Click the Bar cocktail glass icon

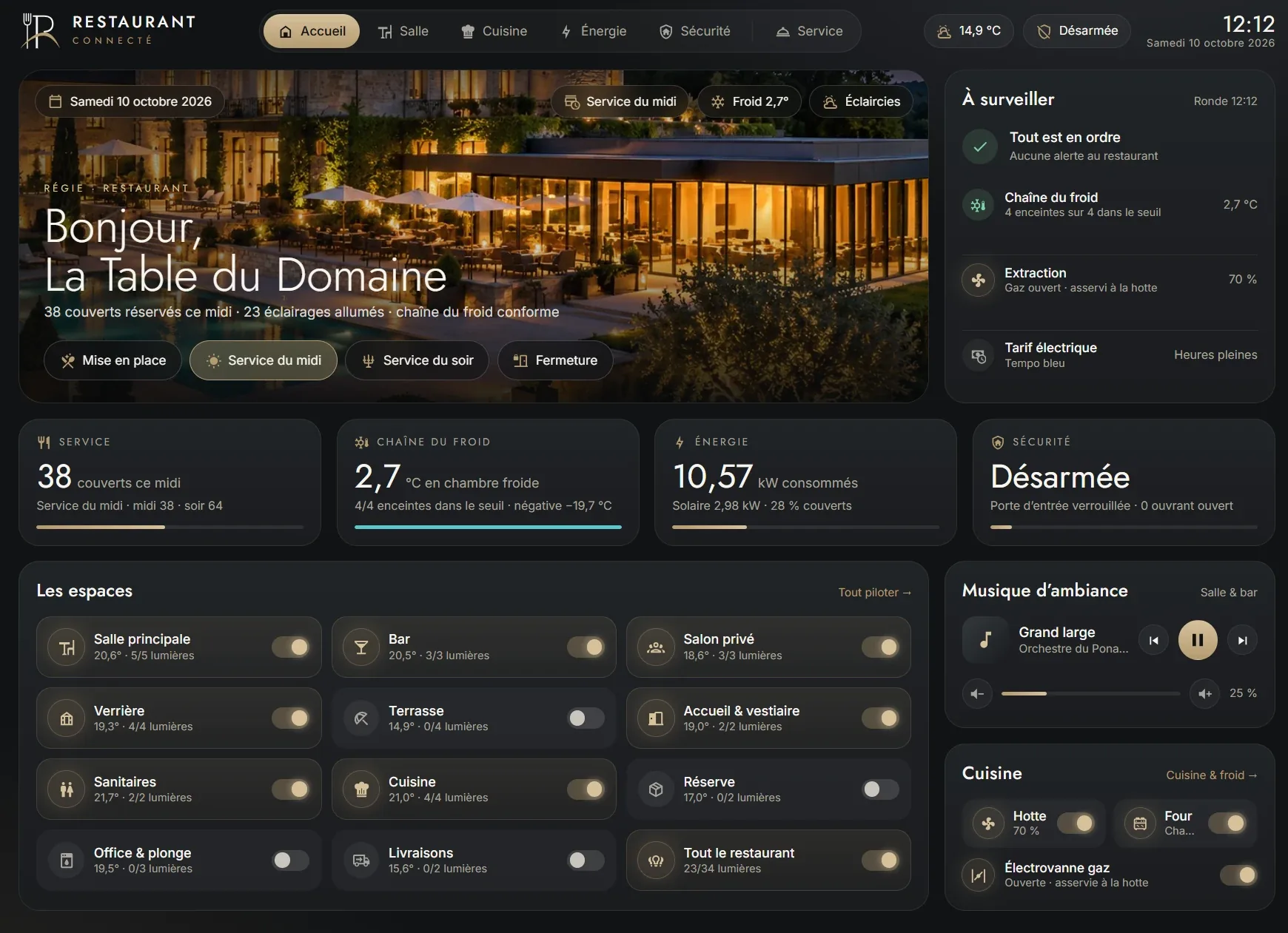(361, 647)
